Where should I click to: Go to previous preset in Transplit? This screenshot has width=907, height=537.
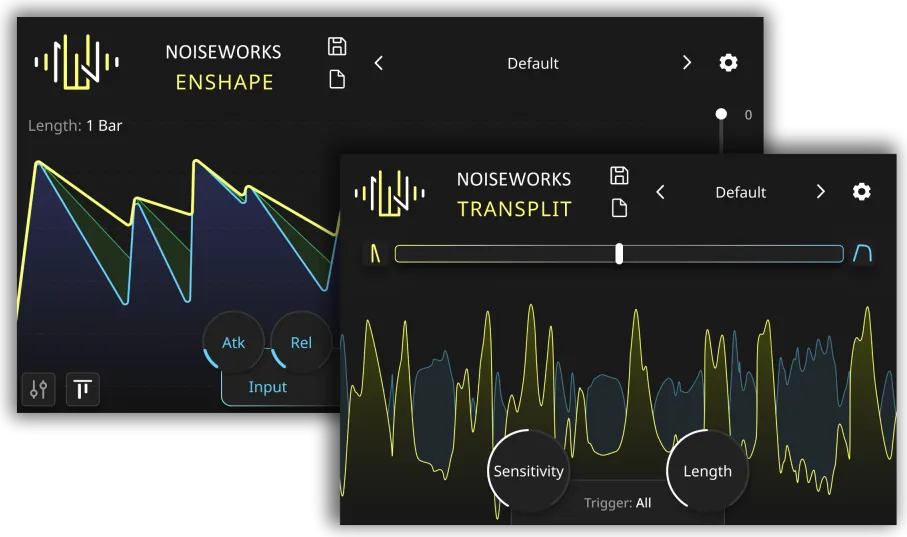tap(661, 192)
